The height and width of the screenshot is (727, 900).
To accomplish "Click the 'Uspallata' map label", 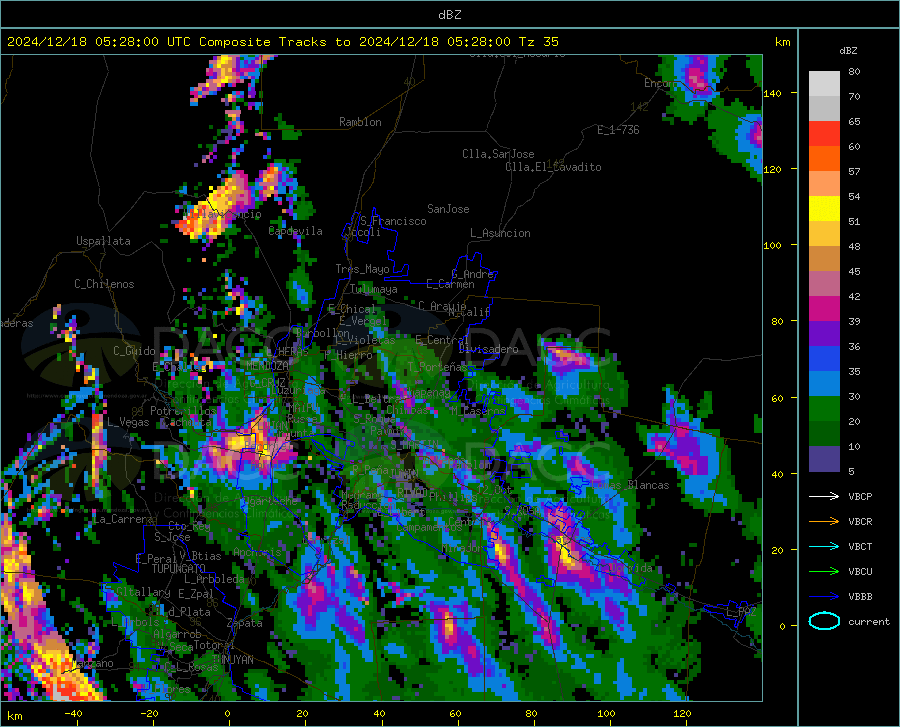I will (103, 242).
